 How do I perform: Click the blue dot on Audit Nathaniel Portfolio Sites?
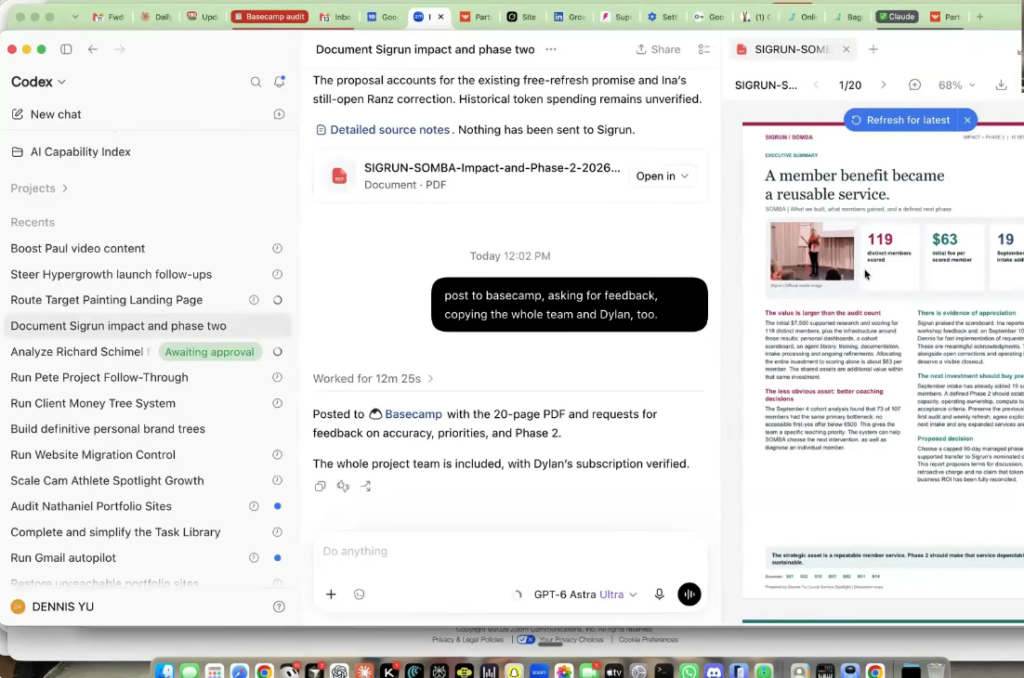click(278, 506)
